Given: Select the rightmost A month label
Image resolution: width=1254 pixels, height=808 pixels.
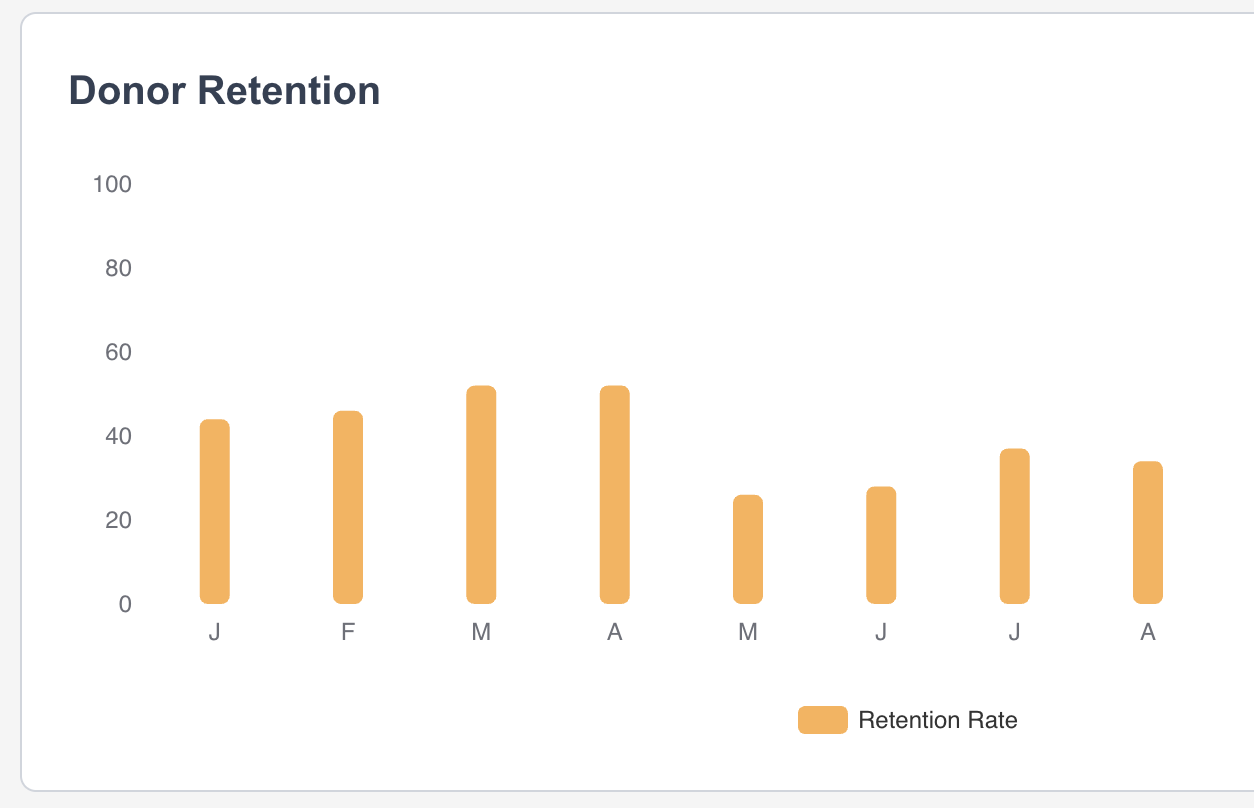Looking at the screenshot, I should point(1148,632).
